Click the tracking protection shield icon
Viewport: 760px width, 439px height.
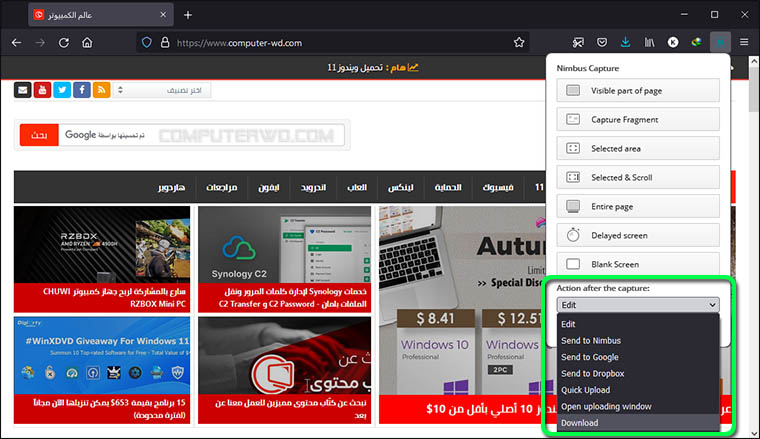[146, 43]
